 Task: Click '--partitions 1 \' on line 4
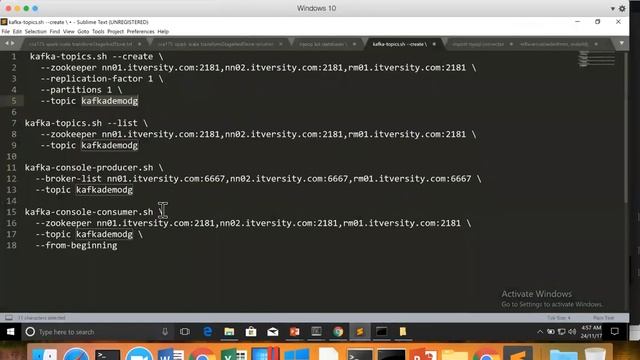point(81,89)
